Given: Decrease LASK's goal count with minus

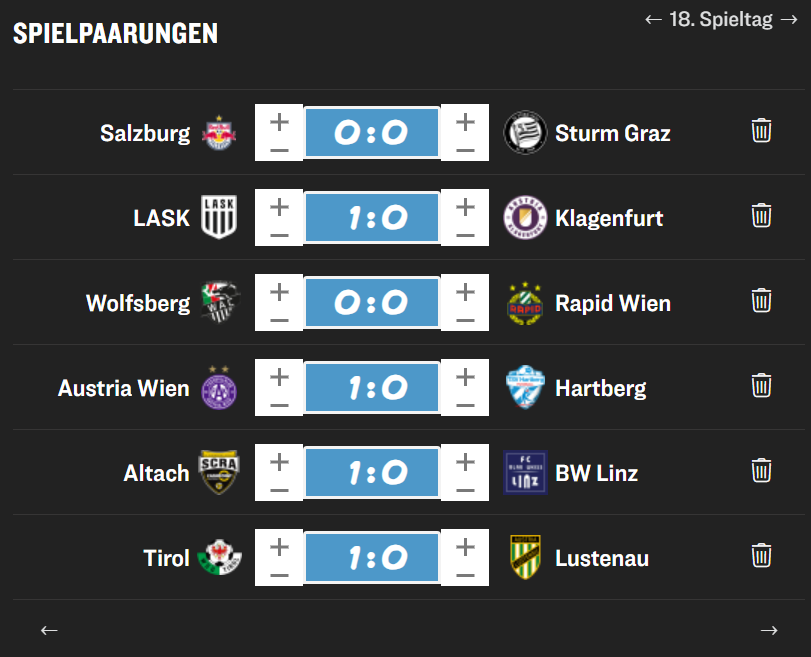Looking at the screenshot, I should pos(279,235).
